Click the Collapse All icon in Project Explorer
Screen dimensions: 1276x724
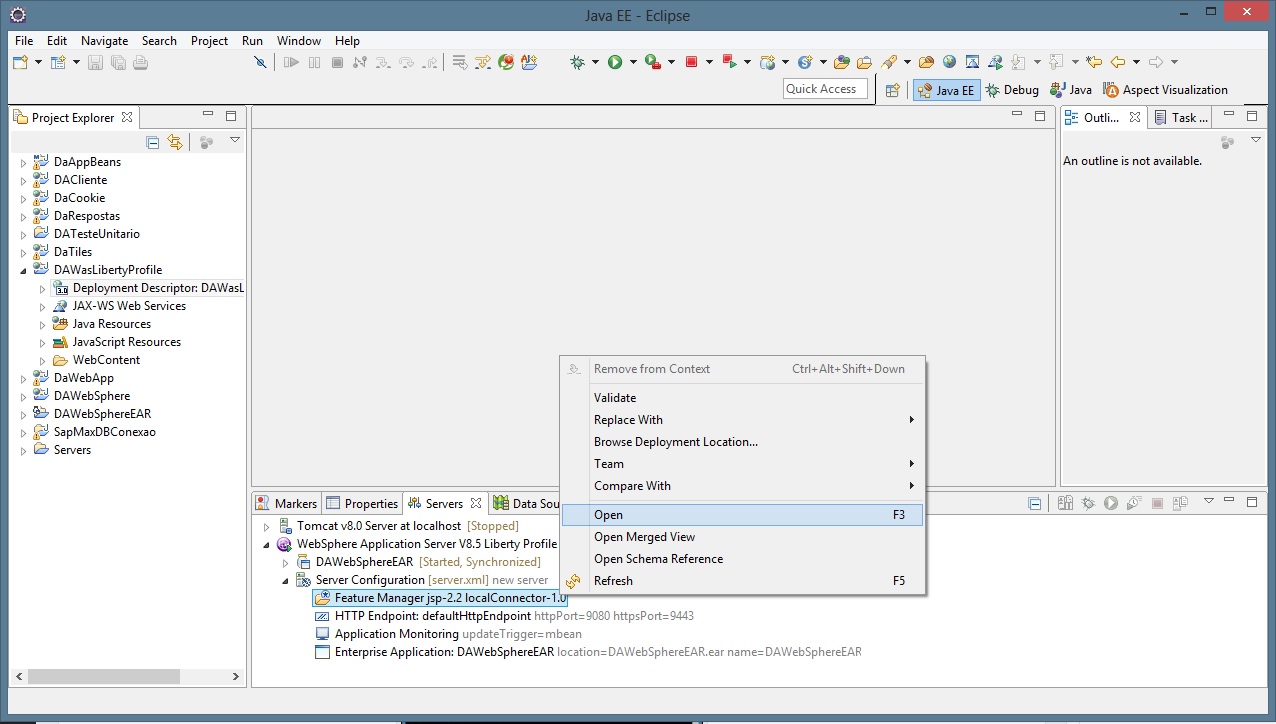[x=153, y=142]
